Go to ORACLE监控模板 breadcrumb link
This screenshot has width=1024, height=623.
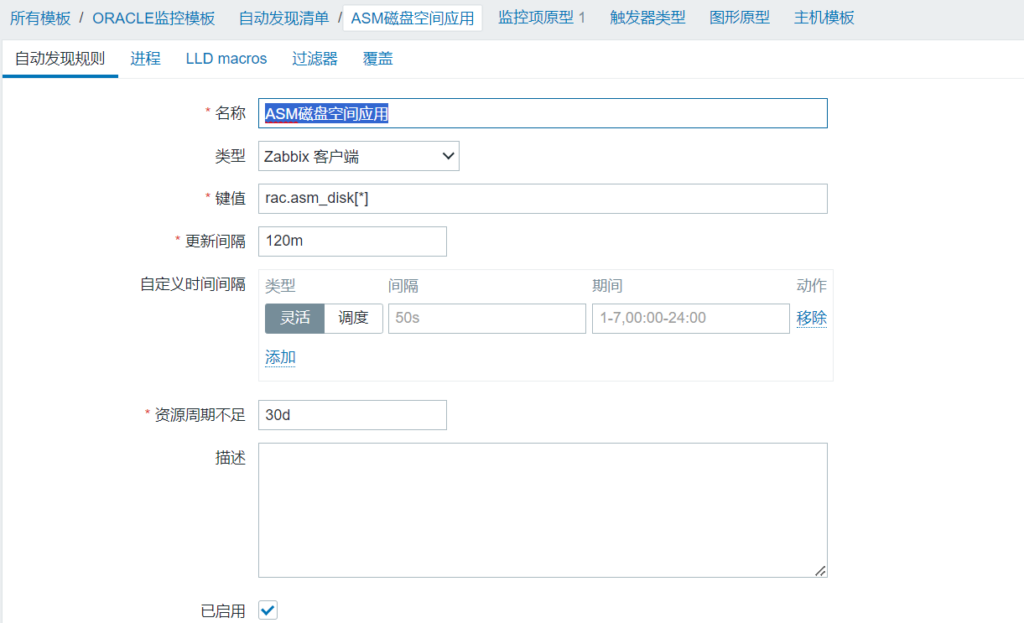click(x=153, y=18)
